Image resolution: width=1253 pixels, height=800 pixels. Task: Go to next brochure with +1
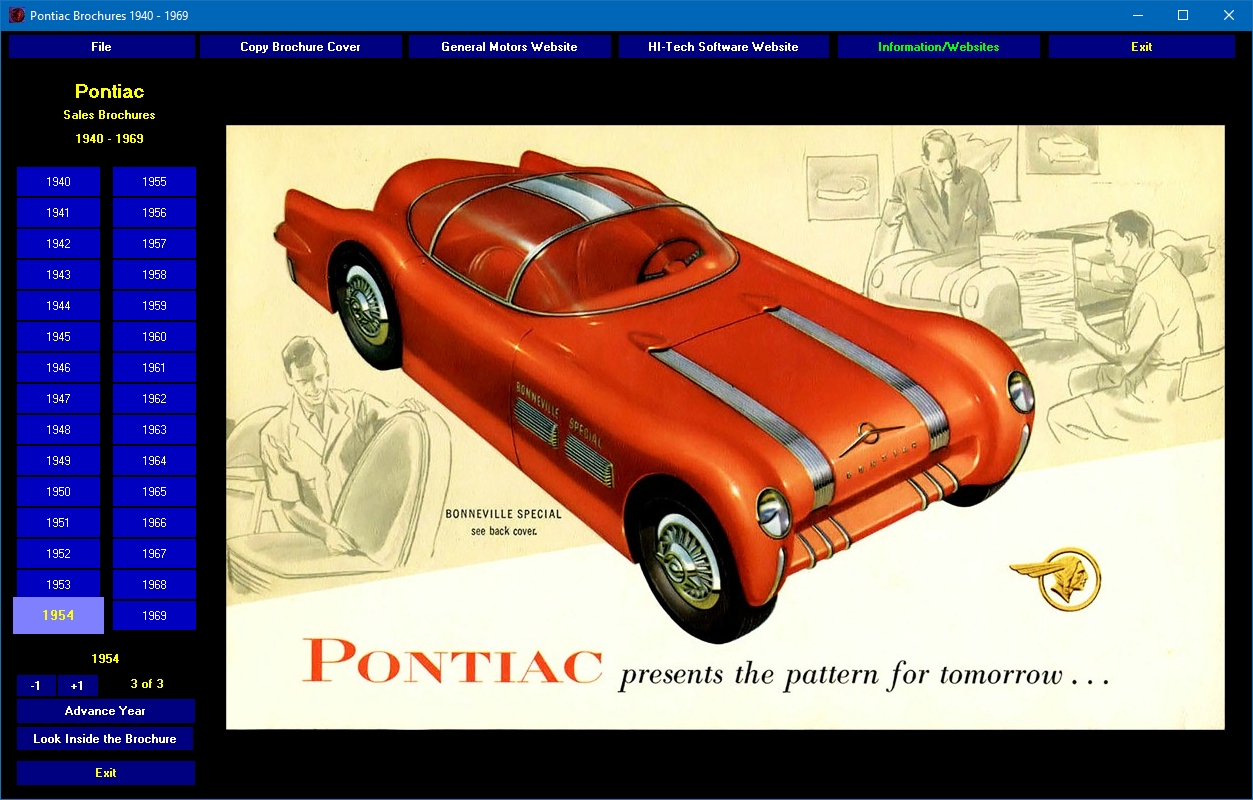coord(77,685)
